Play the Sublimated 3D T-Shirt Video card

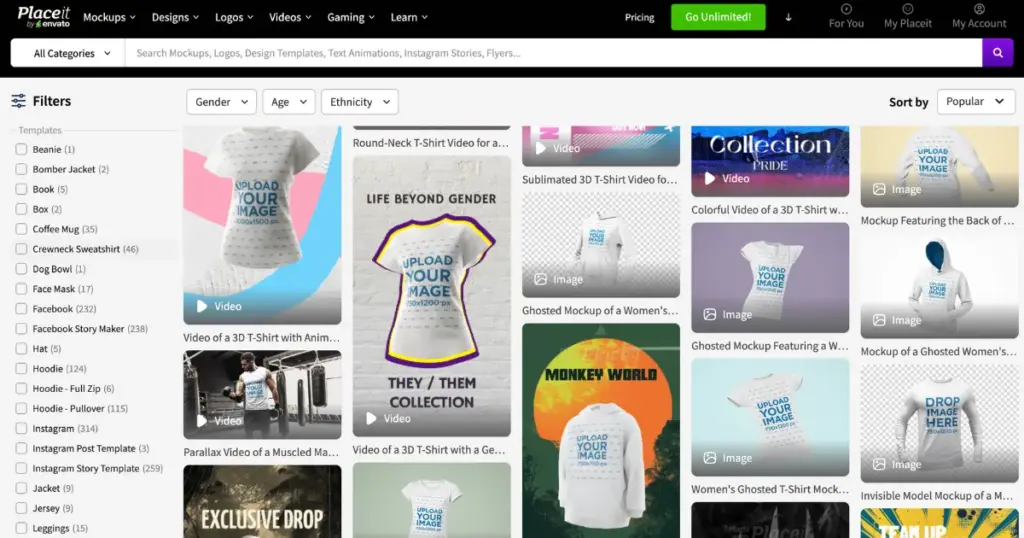(541, 148)
